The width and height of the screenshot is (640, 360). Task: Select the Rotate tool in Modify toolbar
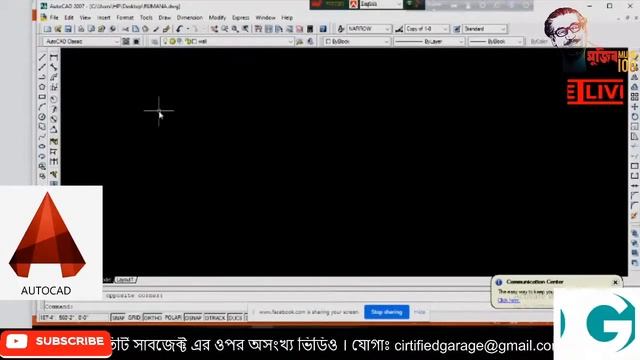[x=635, y=117]
